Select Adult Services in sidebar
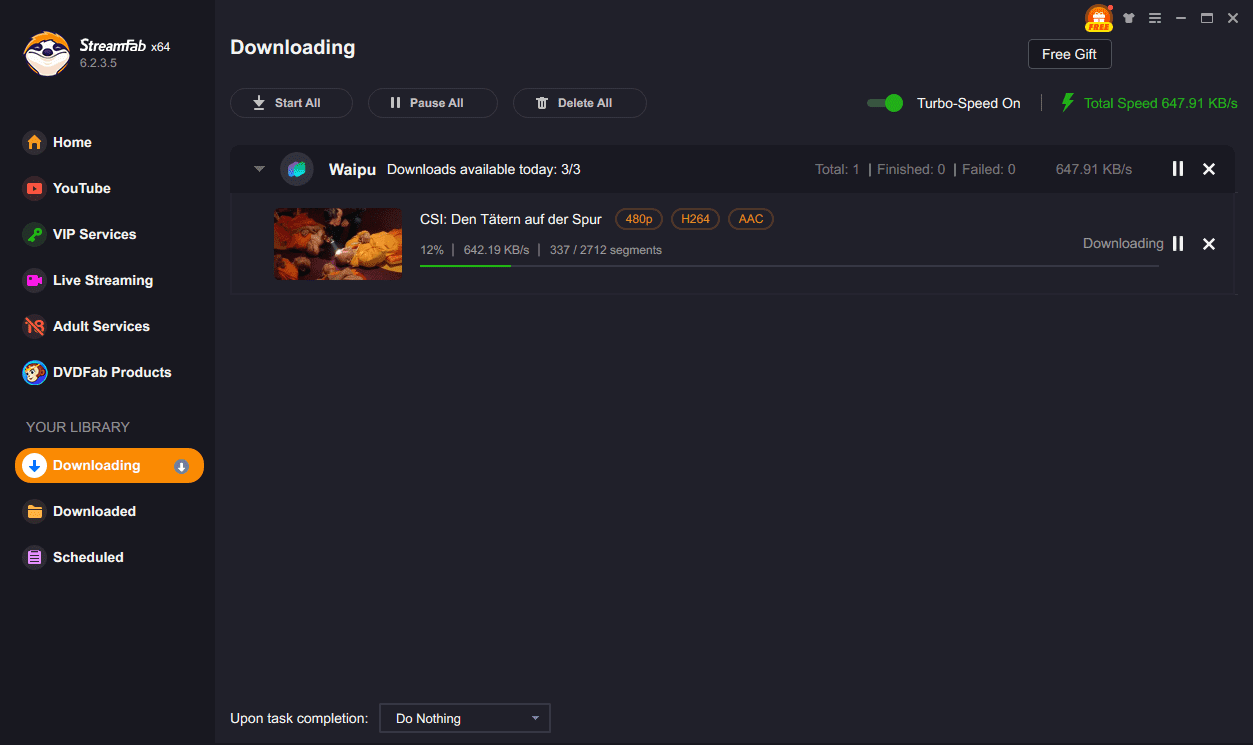 pos(101,326)
